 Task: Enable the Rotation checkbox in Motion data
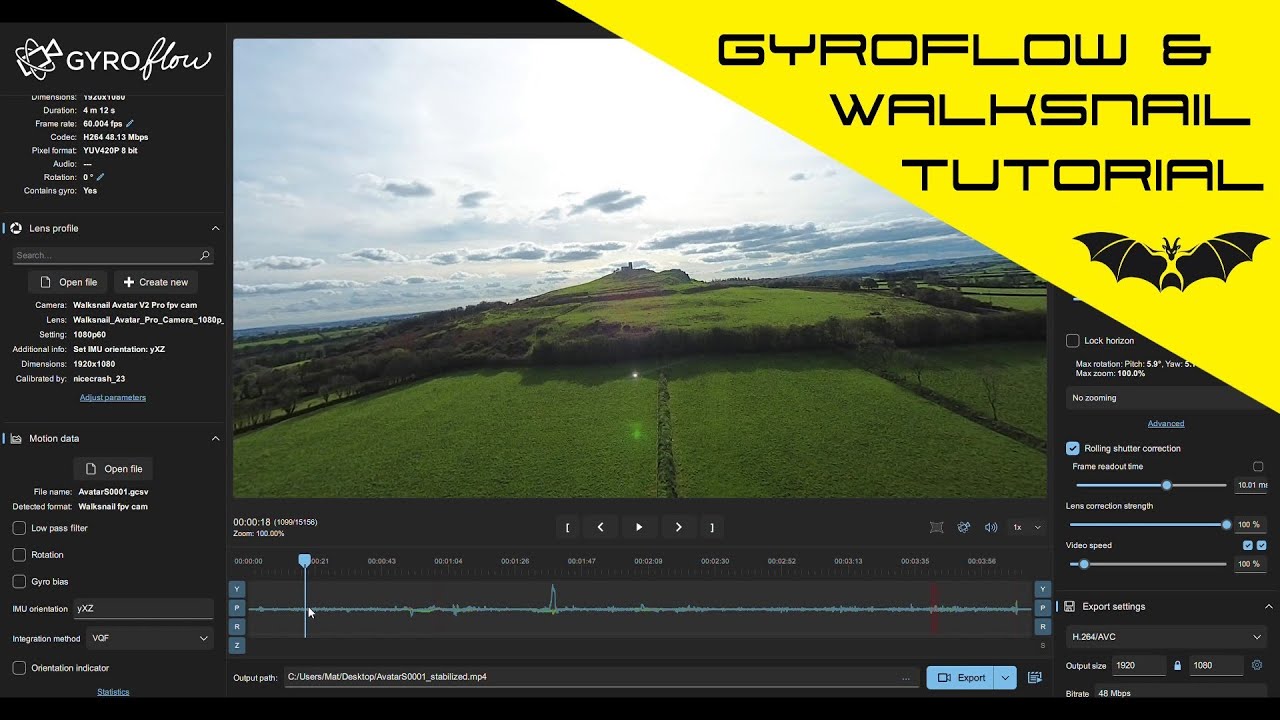pos(19,555)
